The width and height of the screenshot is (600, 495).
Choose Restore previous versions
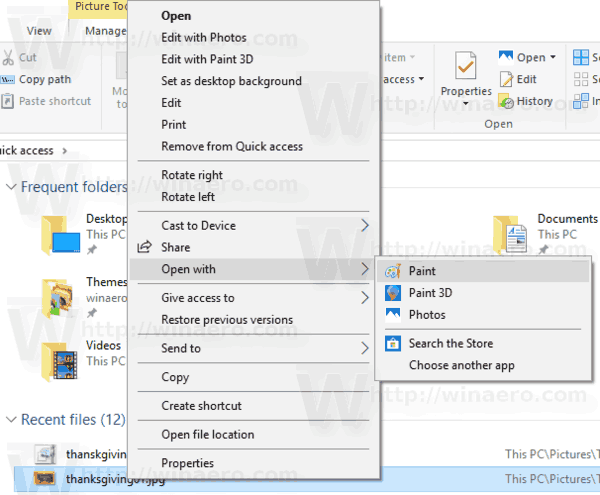click(253, 320)
